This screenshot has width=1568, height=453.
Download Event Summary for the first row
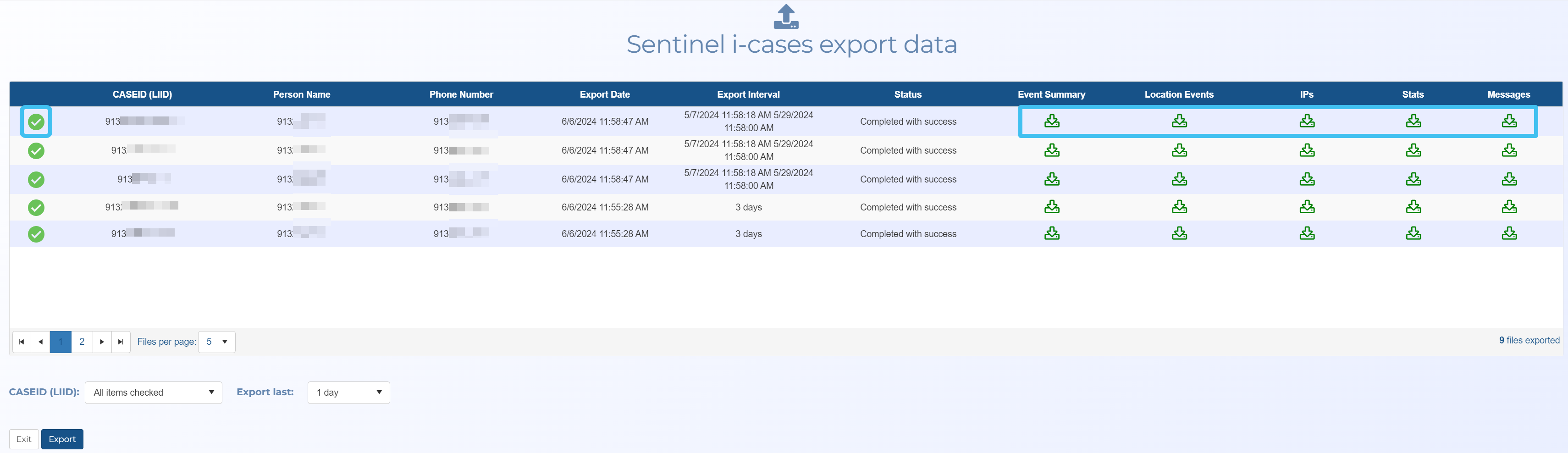tap(1051, 121)
